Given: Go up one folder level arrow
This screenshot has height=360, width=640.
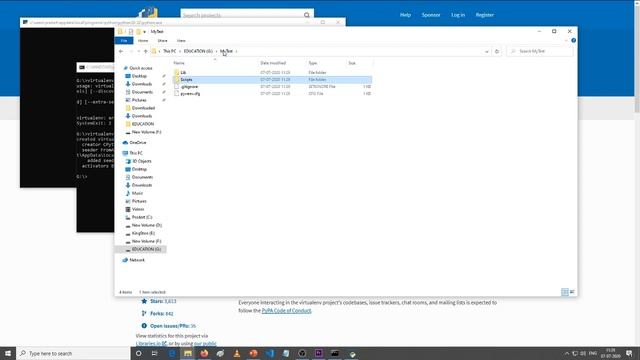Looking at the screenshot, I should coord(145,51).
